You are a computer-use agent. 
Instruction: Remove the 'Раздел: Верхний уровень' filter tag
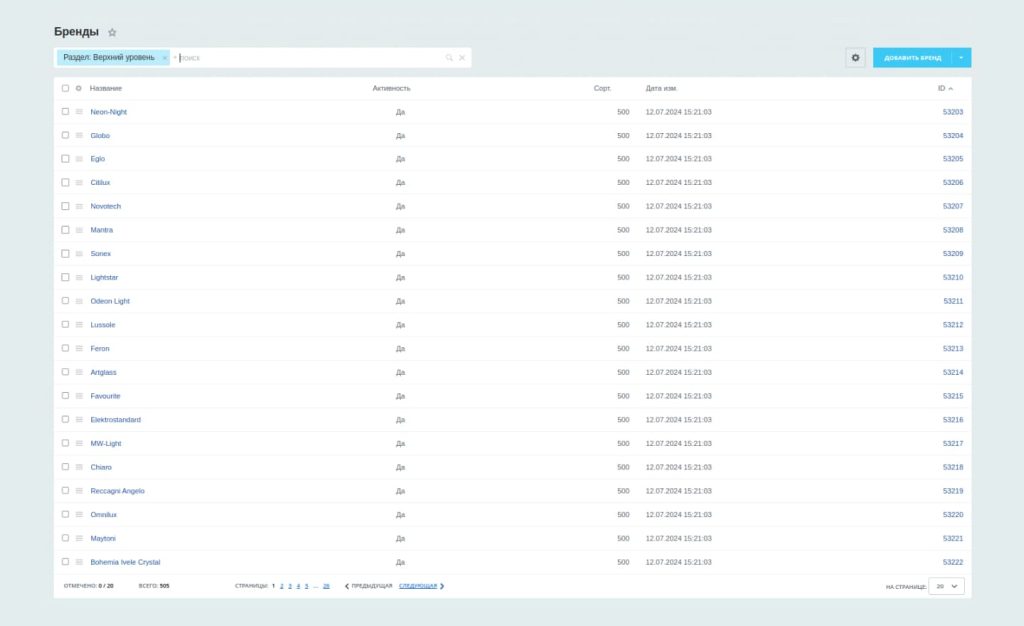tap(165, 57)
